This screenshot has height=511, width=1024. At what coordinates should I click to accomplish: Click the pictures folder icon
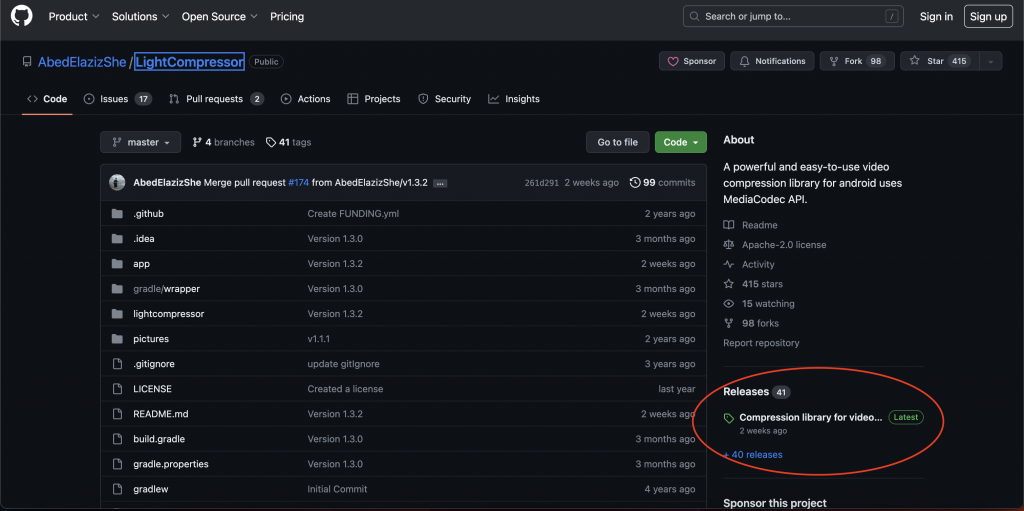pyautogui.click(x=118, y=338)
